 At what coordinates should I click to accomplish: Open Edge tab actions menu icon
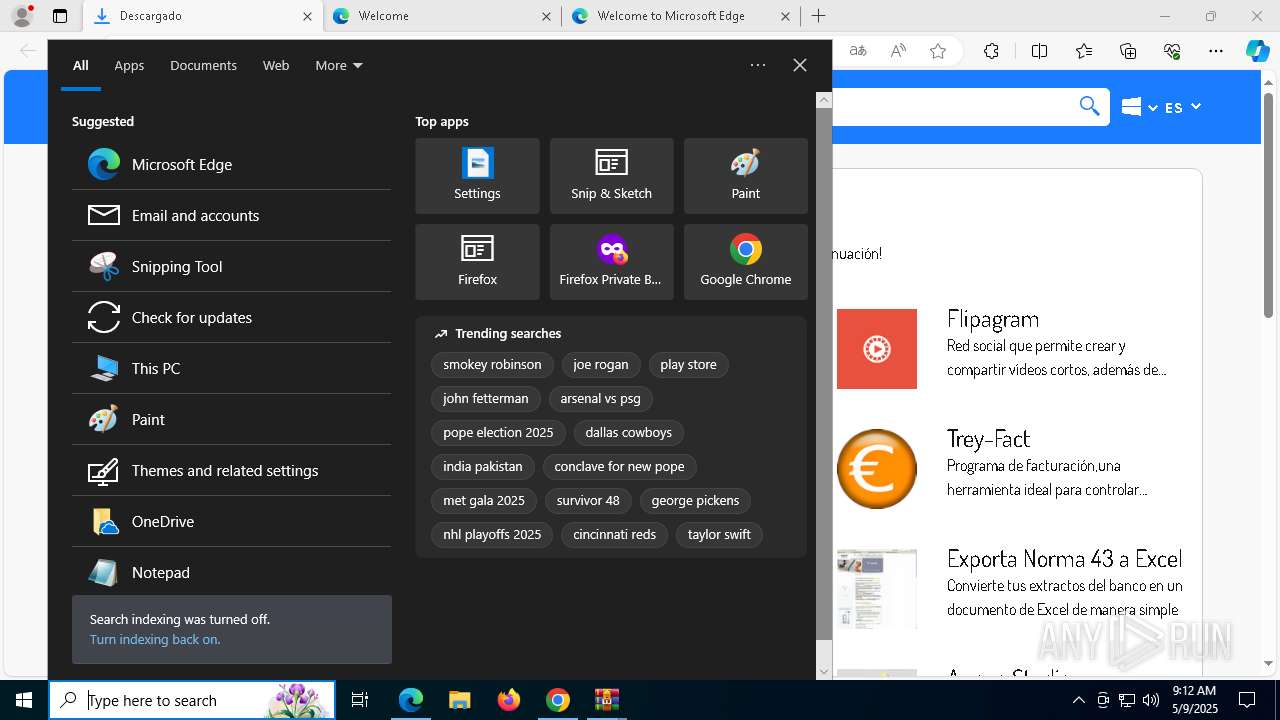point(60,16)
